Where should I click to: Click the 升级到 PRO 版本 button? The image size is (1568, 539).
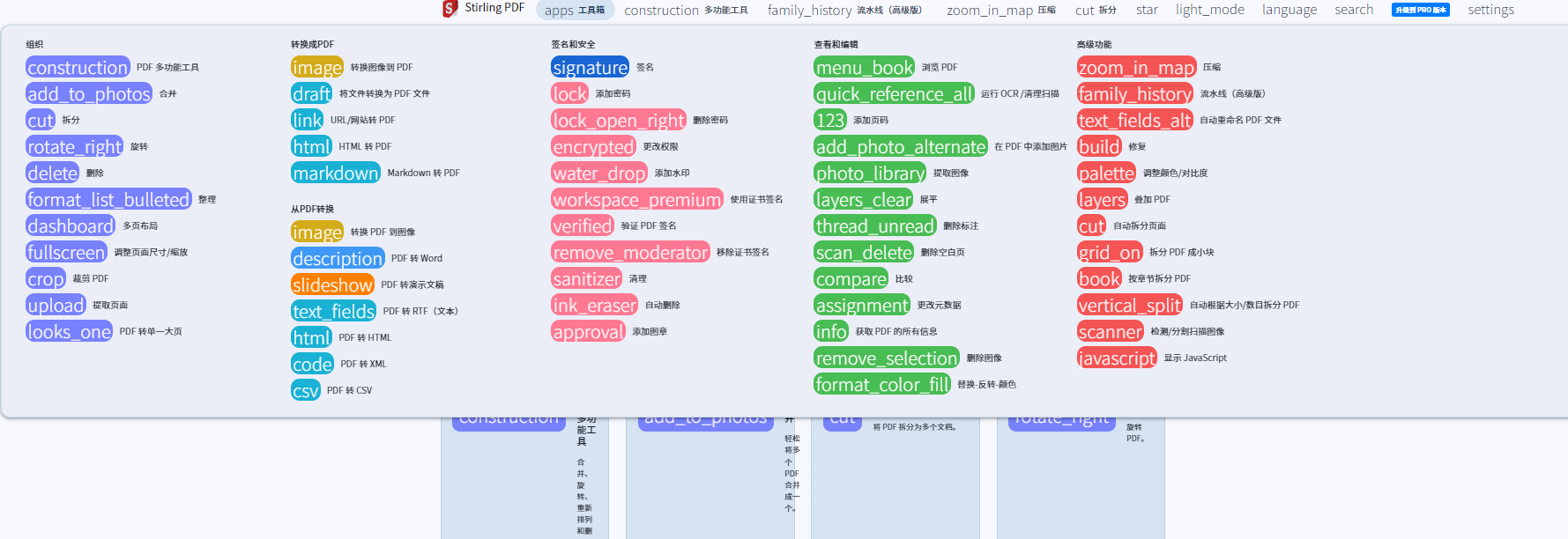pyautogui.click(x=1420, y=10)
